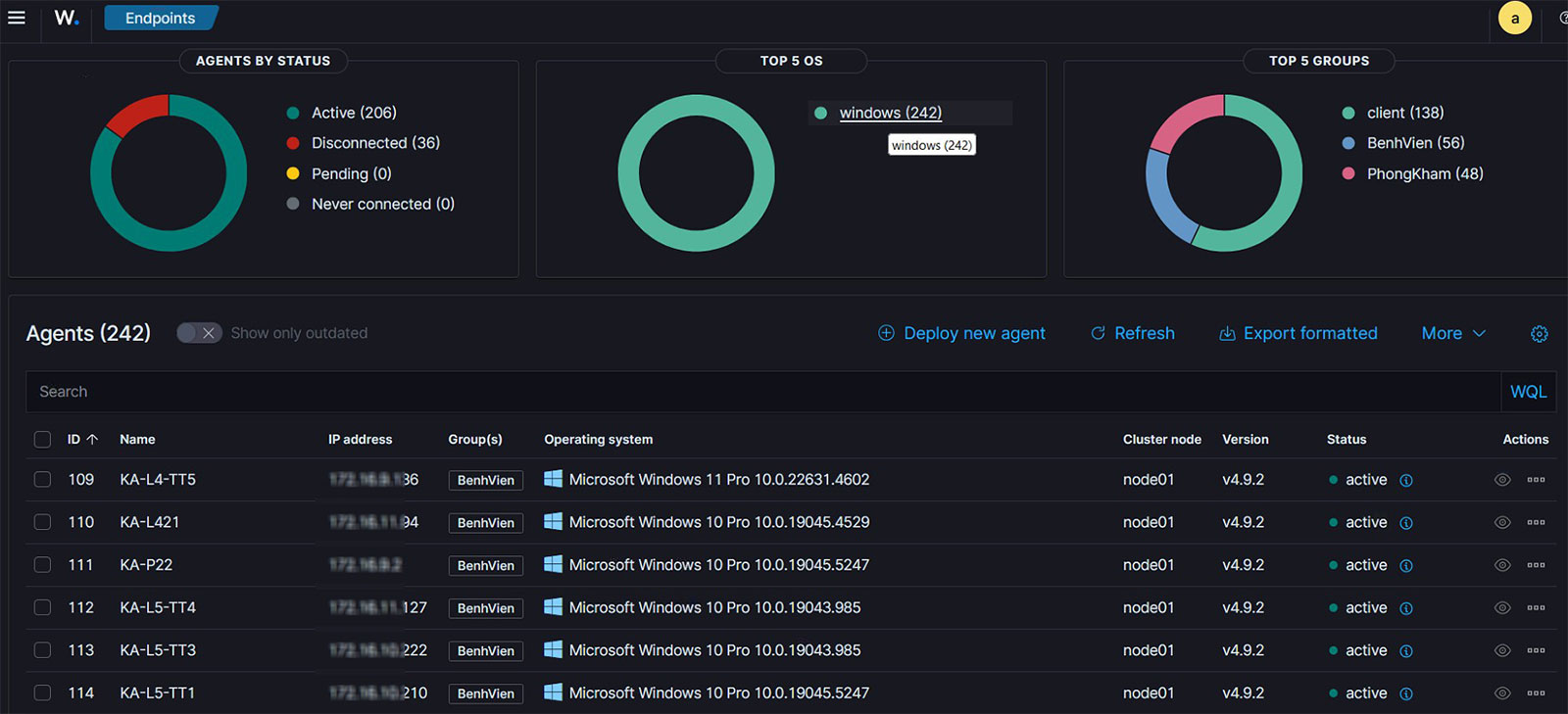Filter by BenhVien (56) group legend
The height and width of the screenshot is (714, 1568).
coord(1403,143)
